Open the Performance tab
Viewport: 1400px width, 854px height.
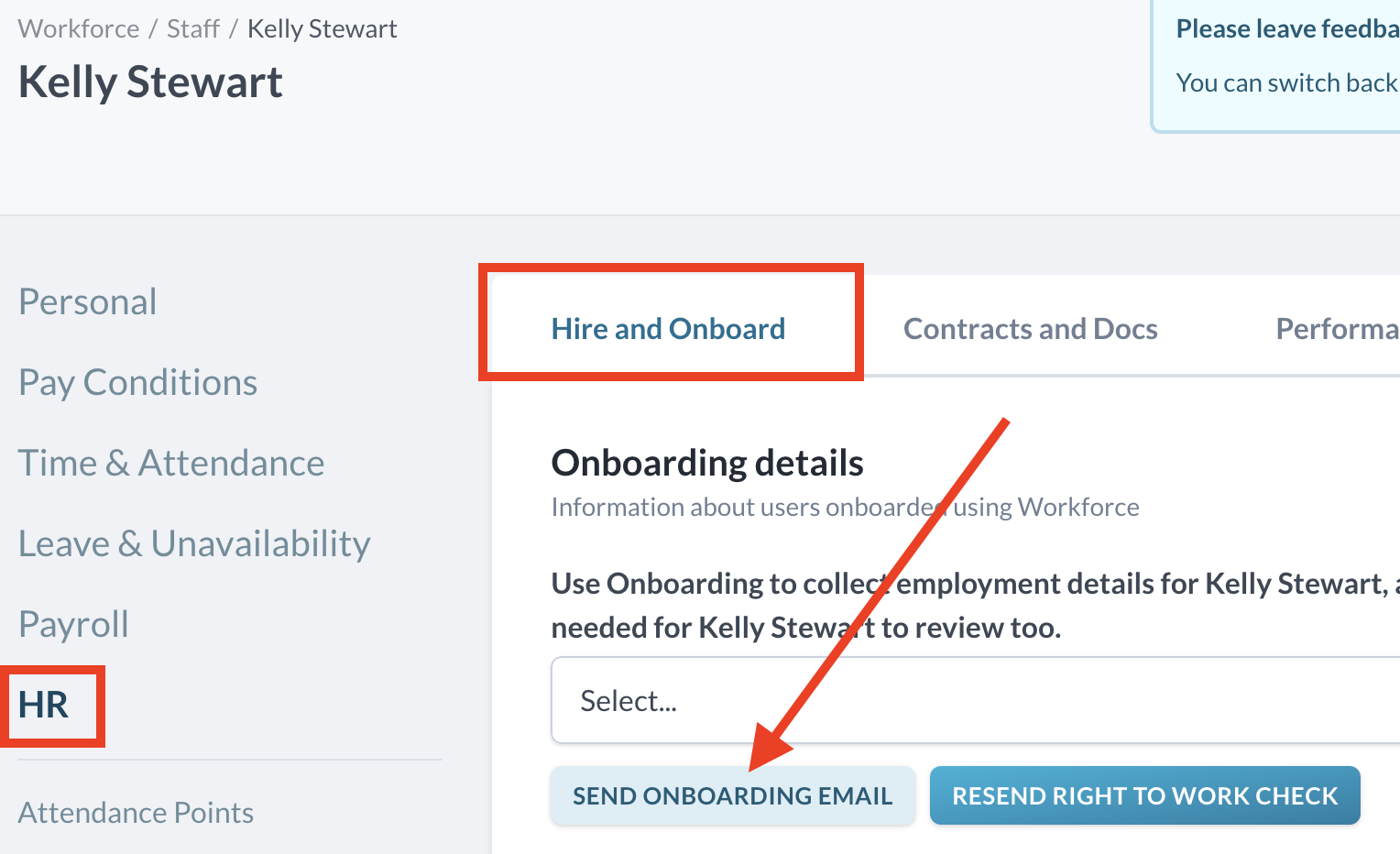(x=1336, y=328)
